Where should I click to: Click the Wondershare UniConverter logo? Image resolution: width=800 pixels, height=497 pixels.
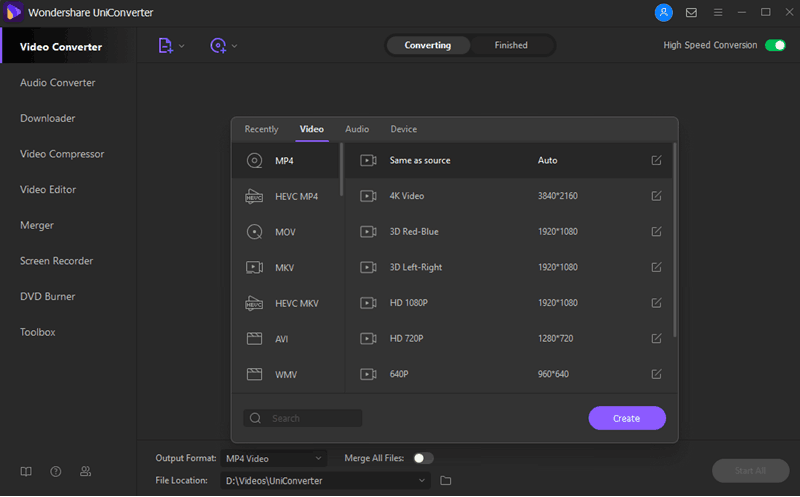tap(13, 12)
